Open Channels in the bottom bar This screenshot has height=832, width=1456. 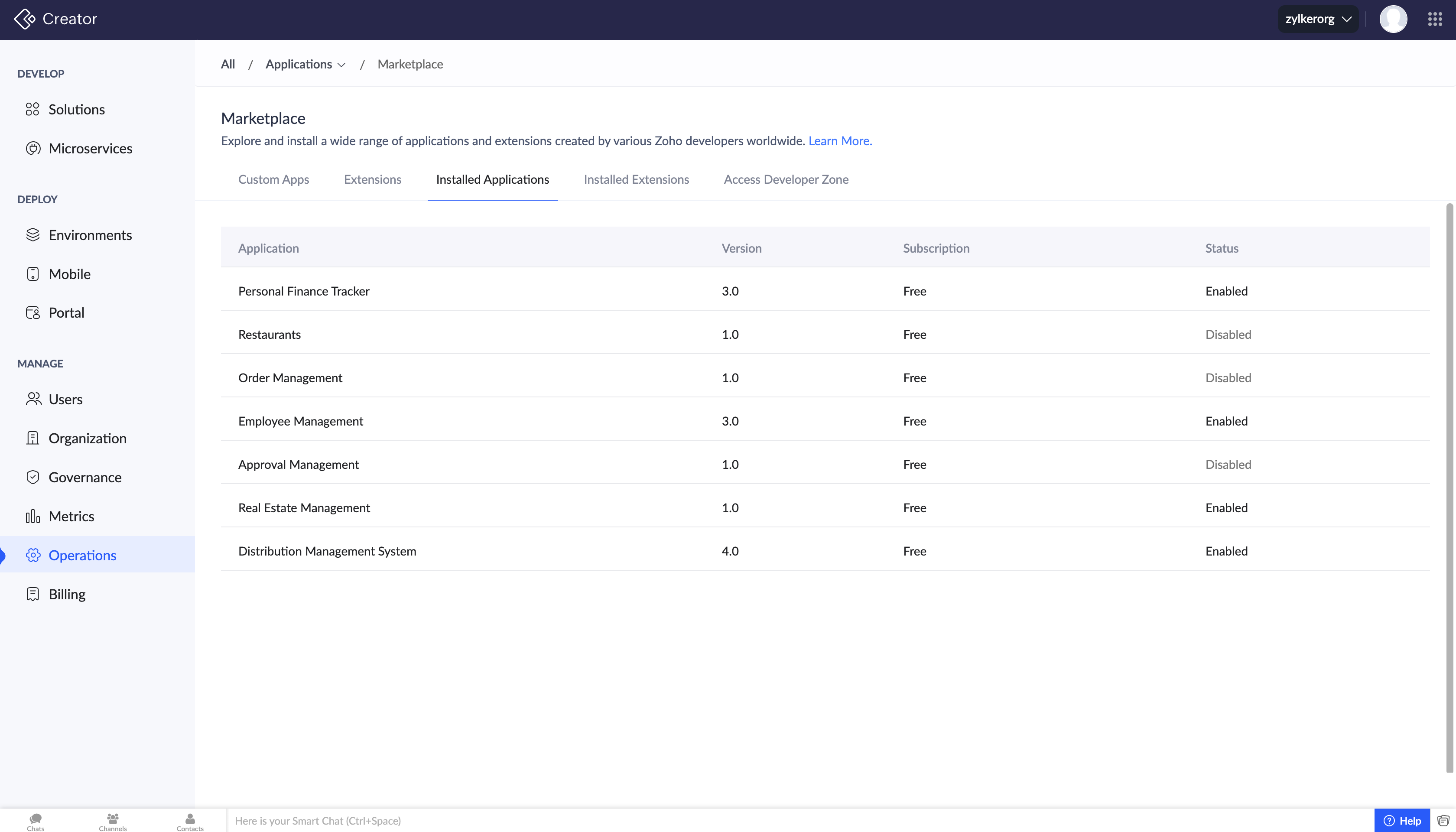pos(113,821)
